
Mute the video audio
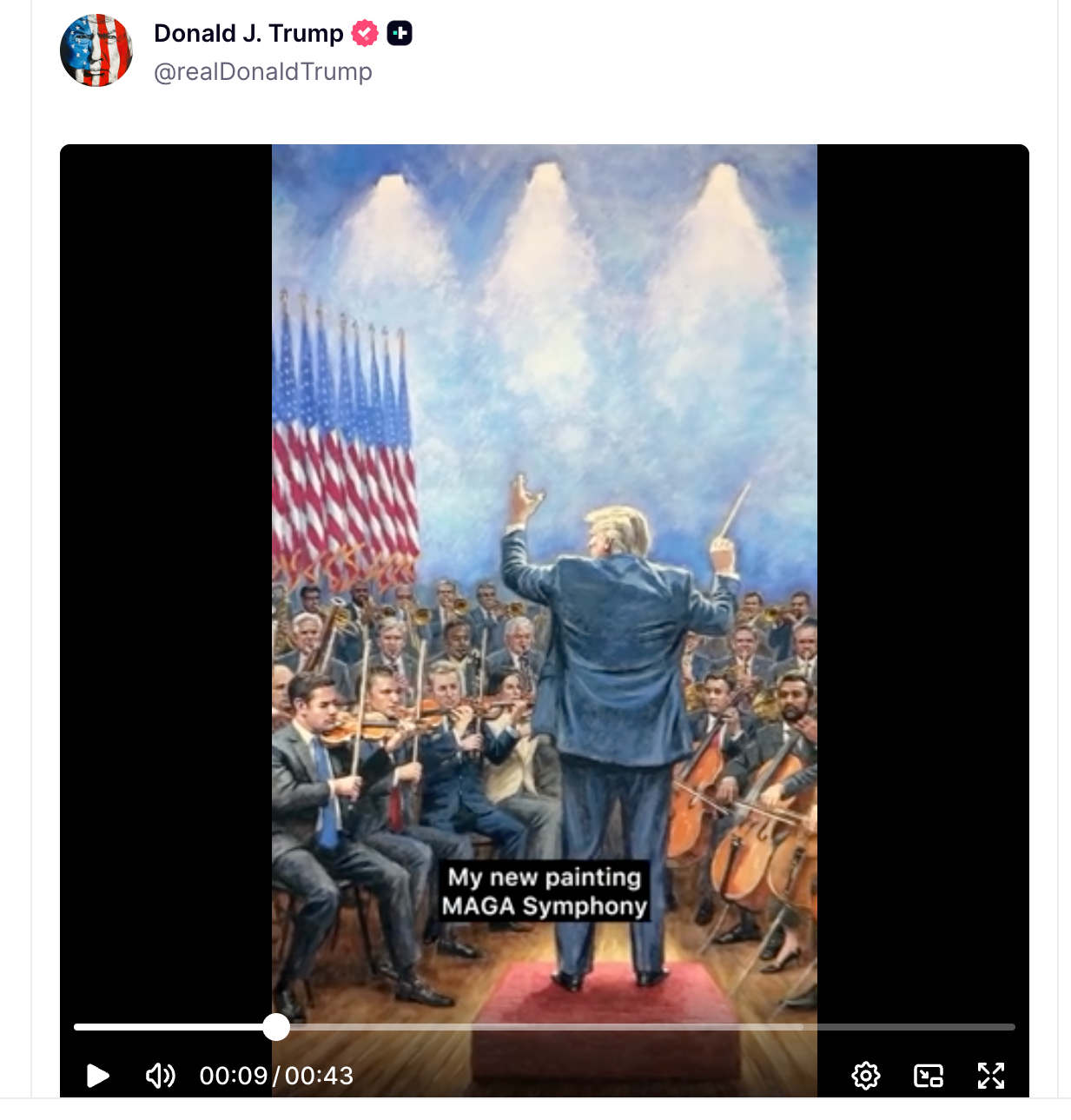tap(161, 1076)
